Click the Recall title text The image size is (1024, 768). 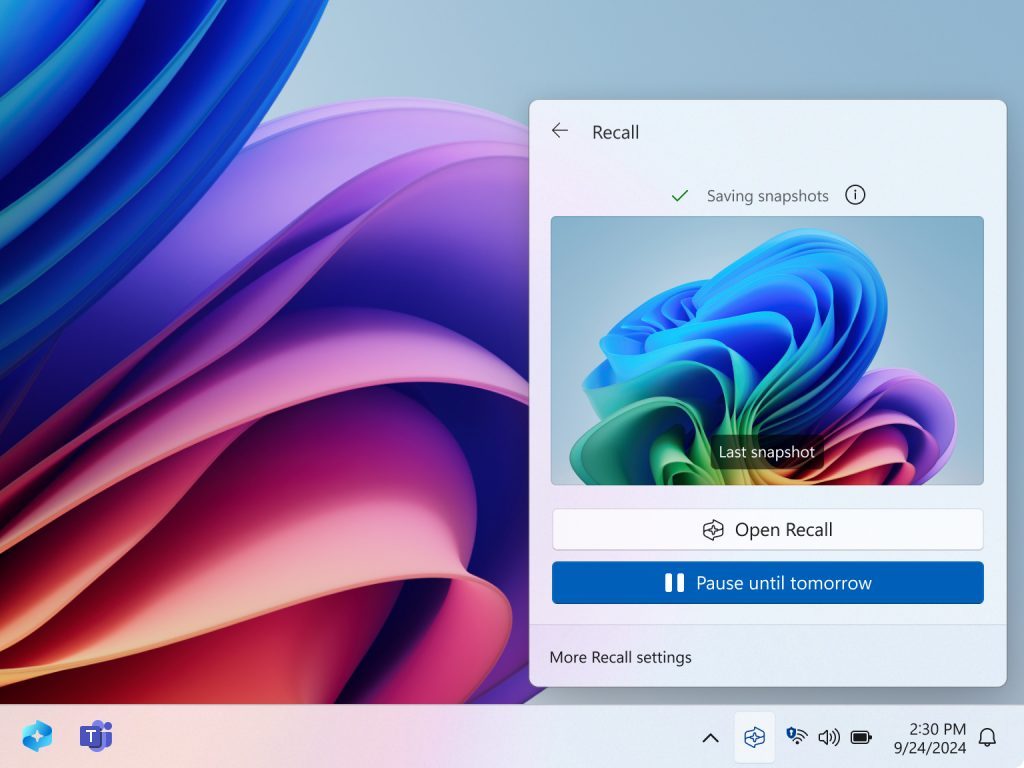tap(615, 132)
